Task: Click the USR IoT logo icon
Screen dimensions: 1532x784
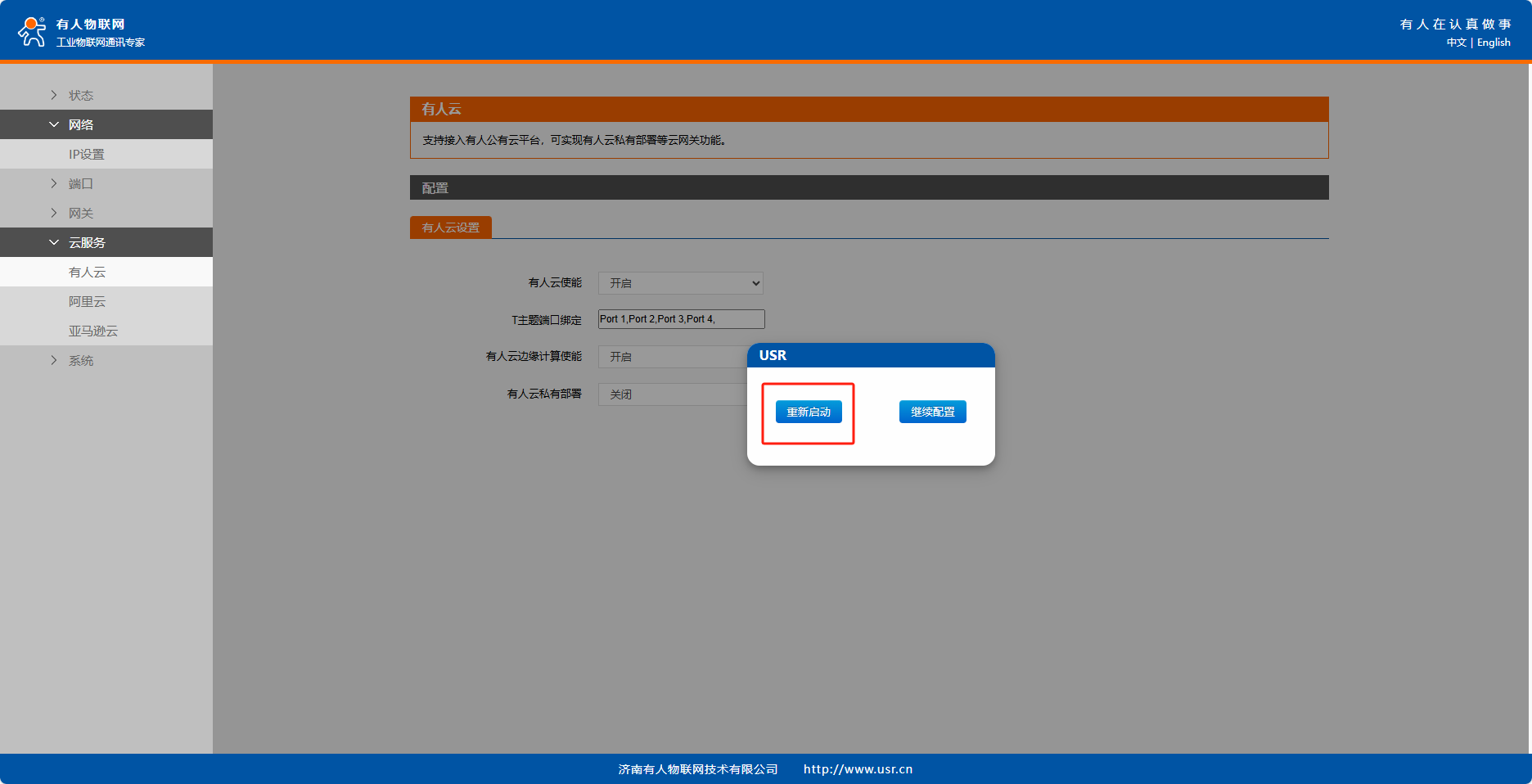Action: point(32,31)
